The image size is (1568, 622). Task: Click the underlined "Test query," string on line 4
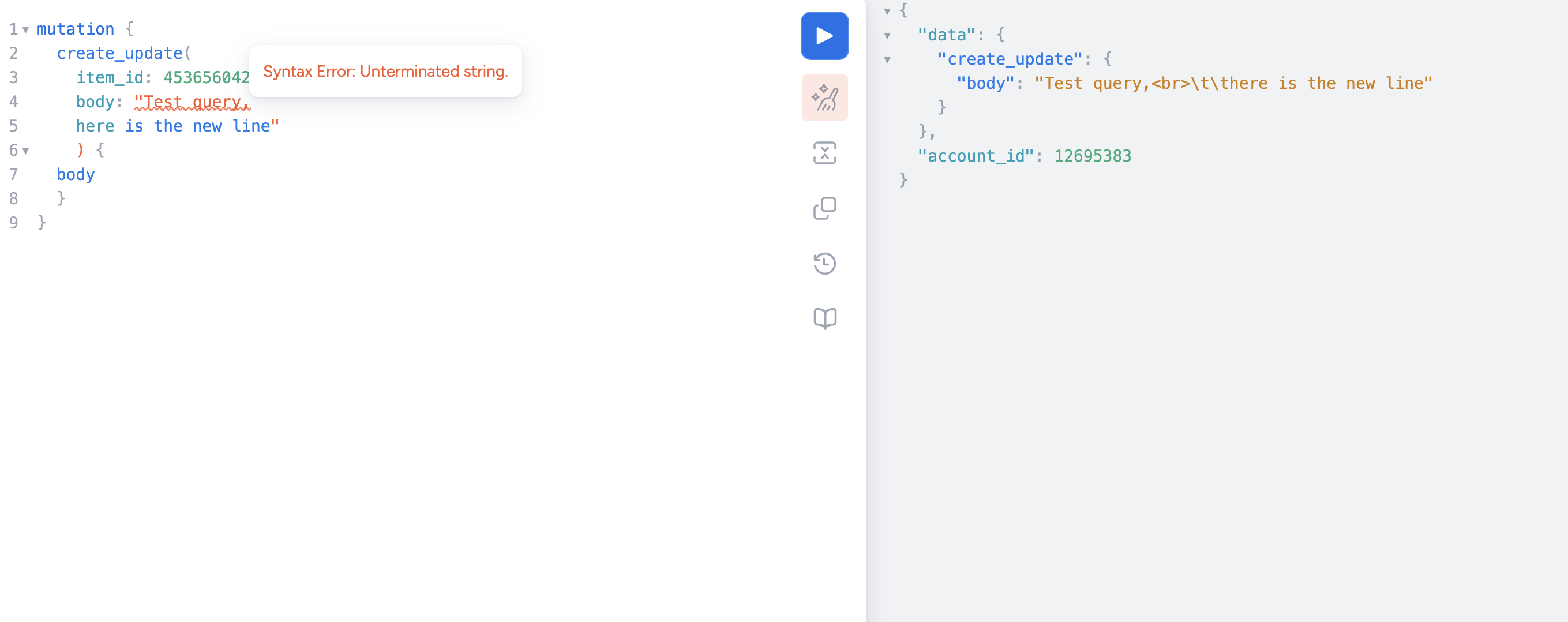192,102
